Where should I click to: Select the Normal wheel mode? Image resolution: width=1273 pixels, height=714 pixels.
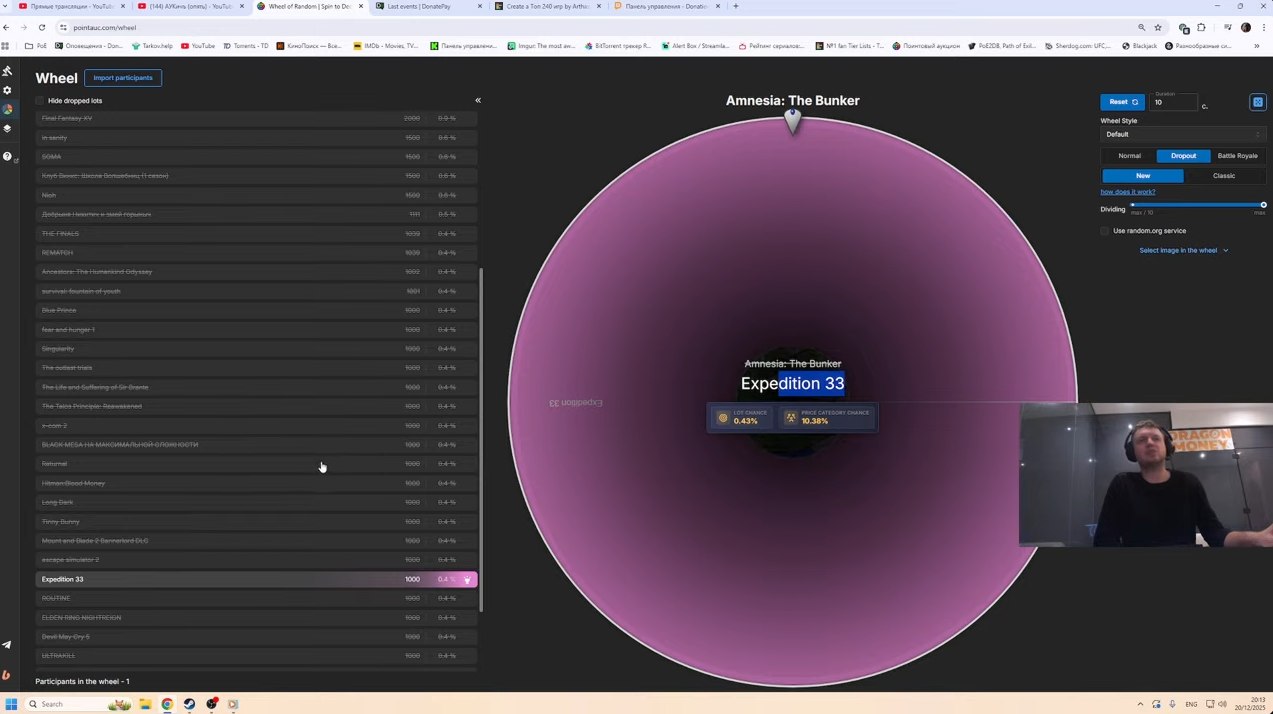(x=1129, y=156)
